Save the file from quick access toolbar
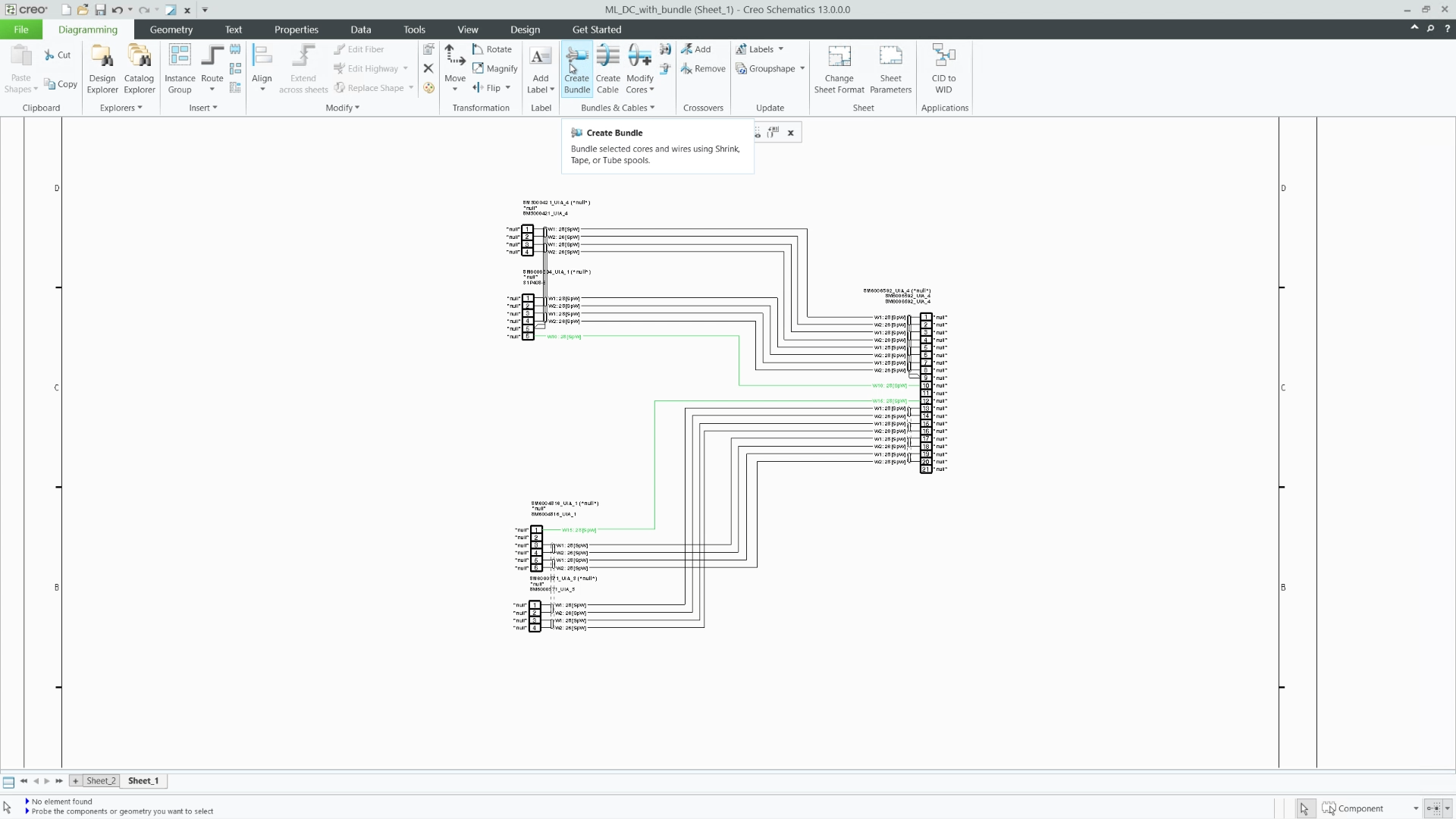The height and width of the screenshot is (819, 1456). [100, 10]
